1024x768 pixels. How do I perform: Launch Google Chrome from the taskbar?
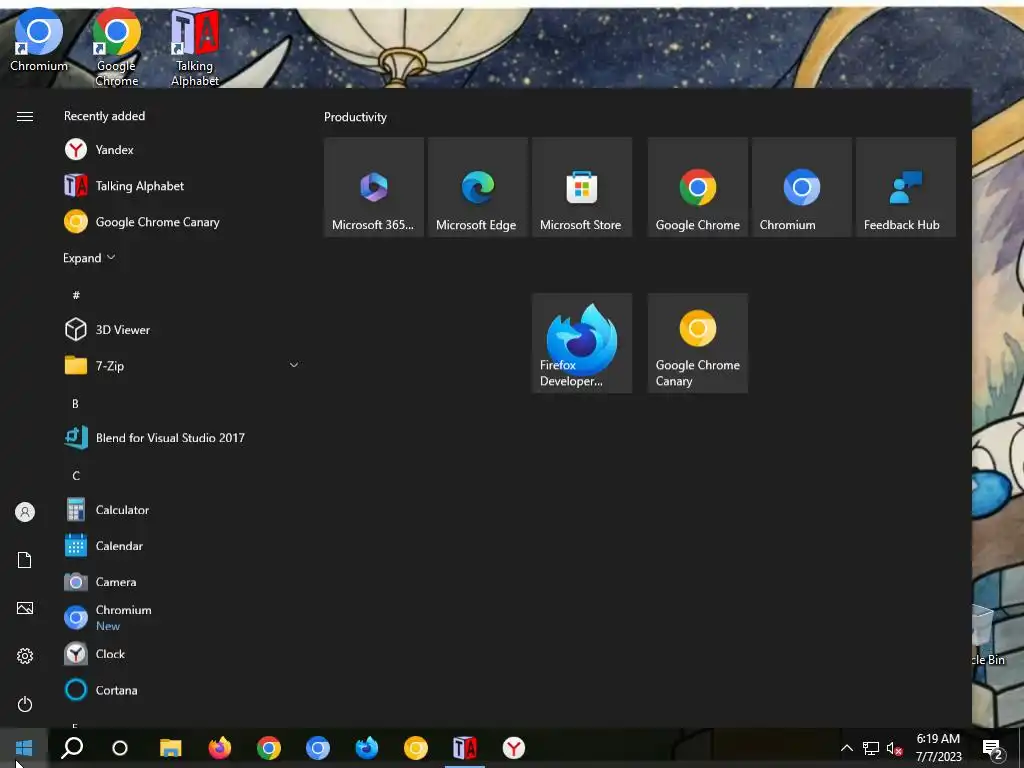[x=268, y=748]
